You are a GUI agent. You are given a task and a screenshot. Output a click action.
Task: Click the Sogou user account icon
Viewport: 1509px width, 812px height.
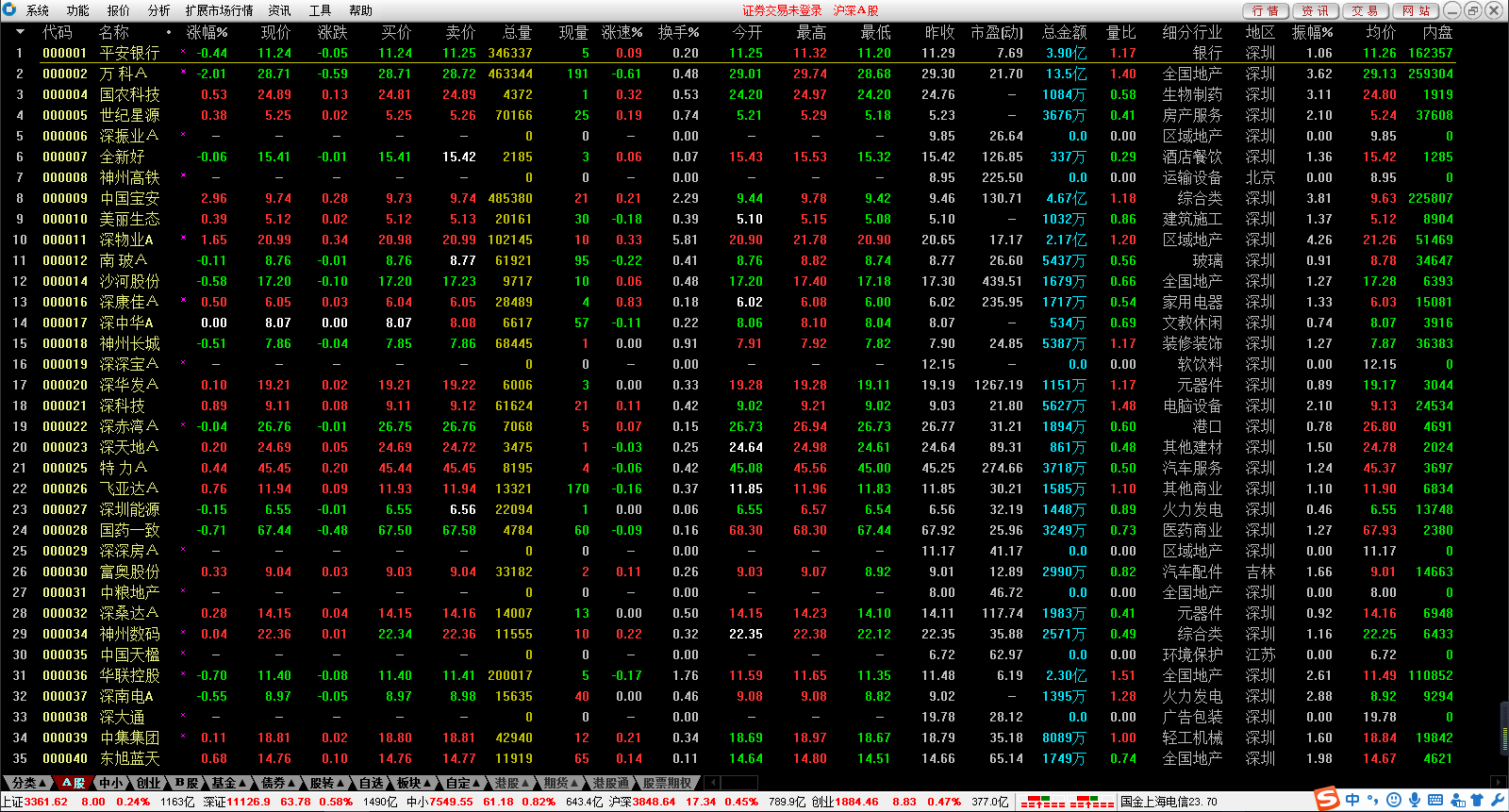coord(1457,801)
